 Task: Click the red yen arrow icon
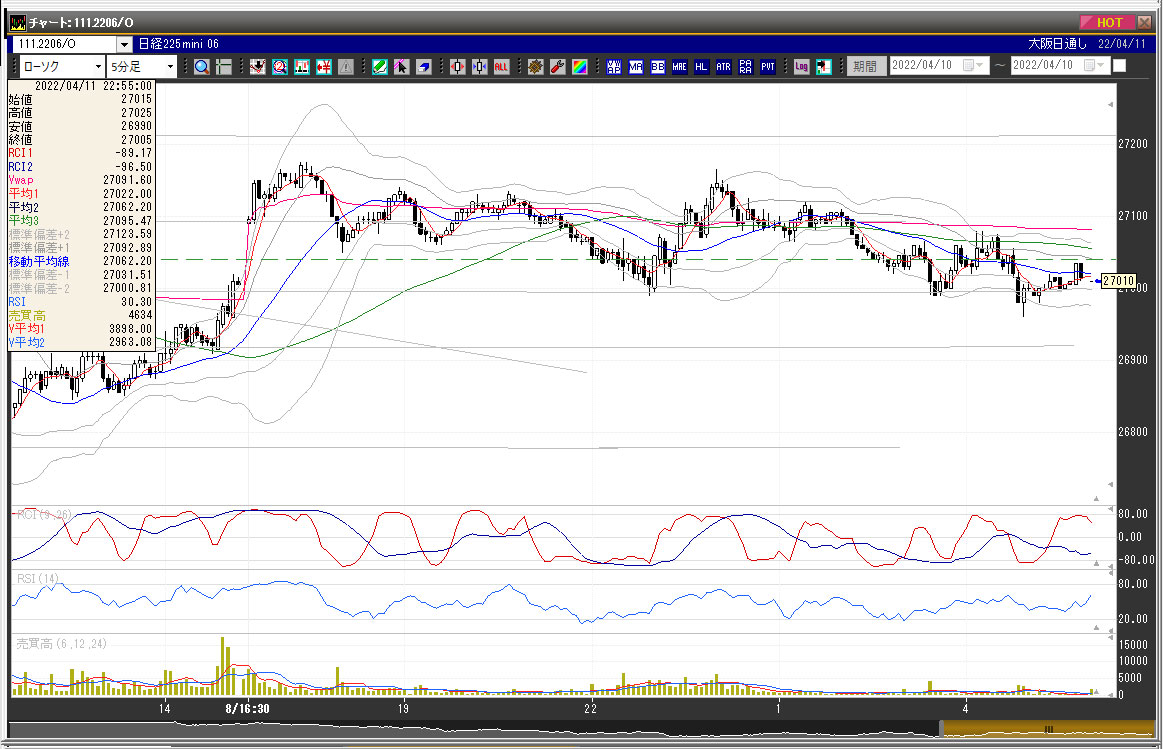click(x=324, y=67)
